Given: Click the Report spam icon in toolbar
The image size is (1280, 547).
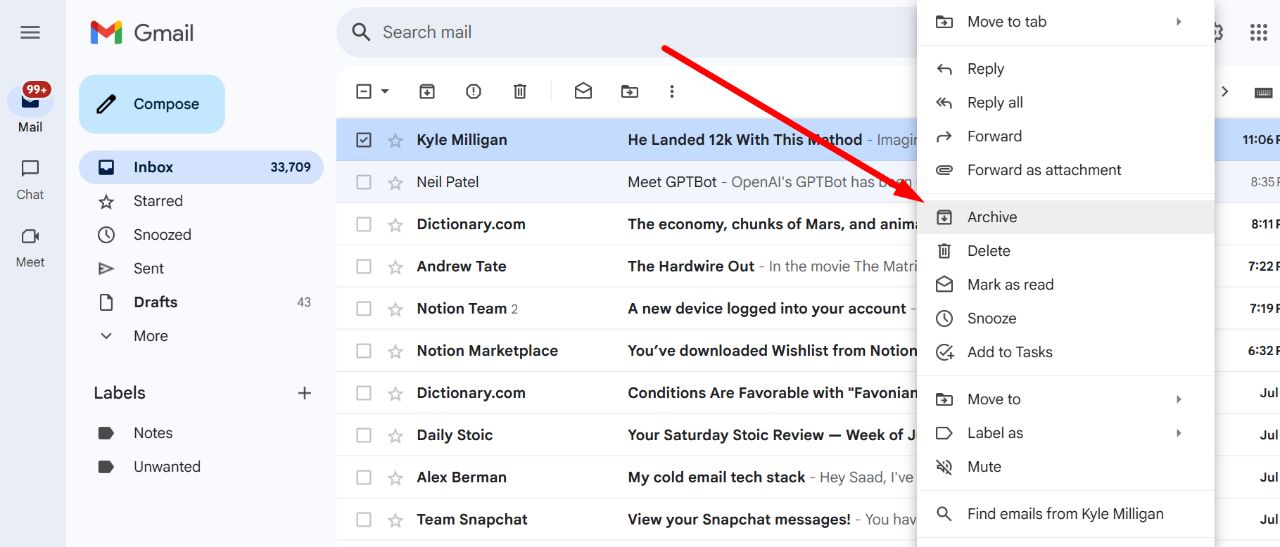Looking at the screenshot, I should click(474, 91).
